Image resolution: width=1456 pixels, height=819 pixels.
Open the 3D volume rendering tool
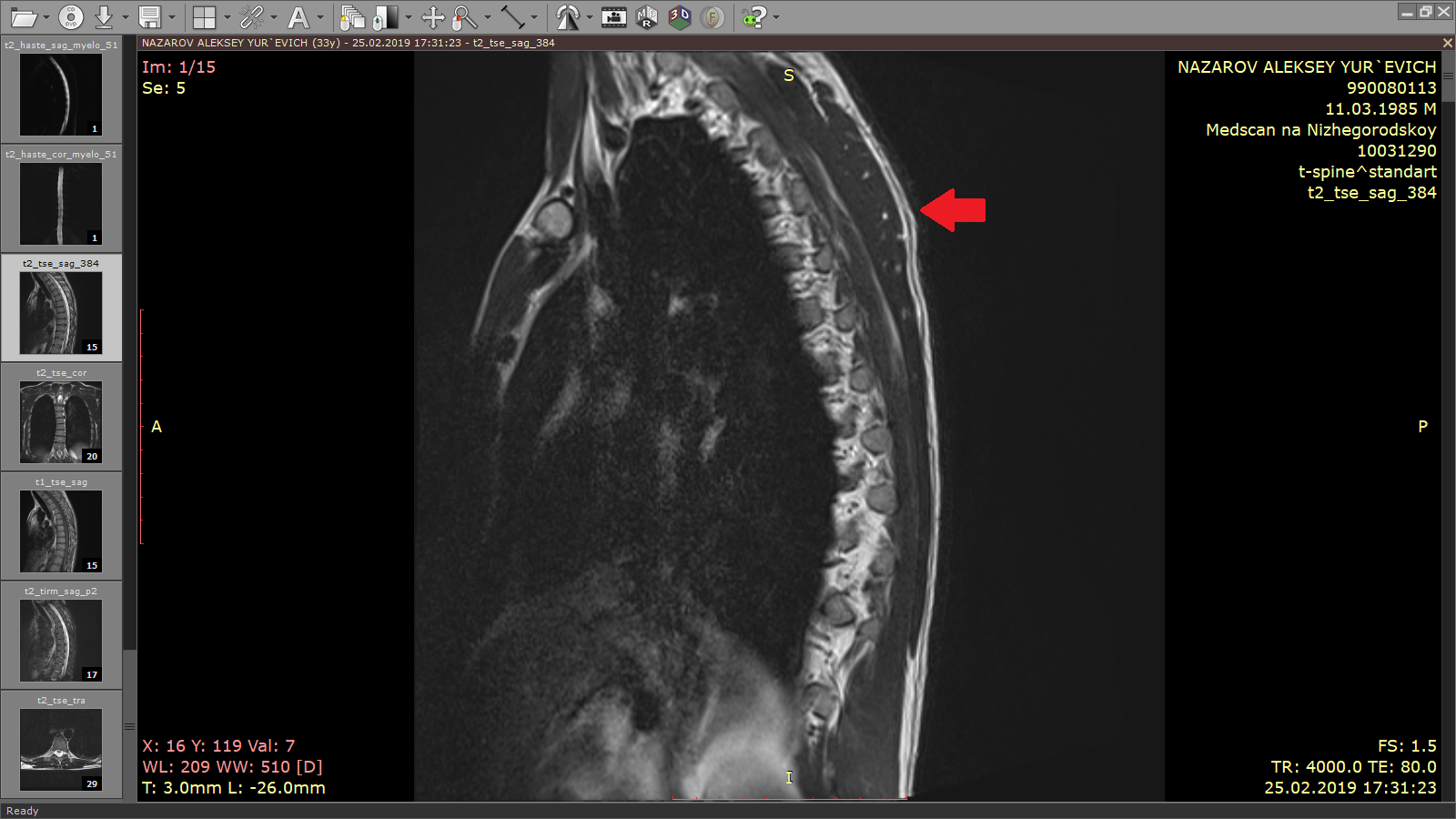point(680,16)
